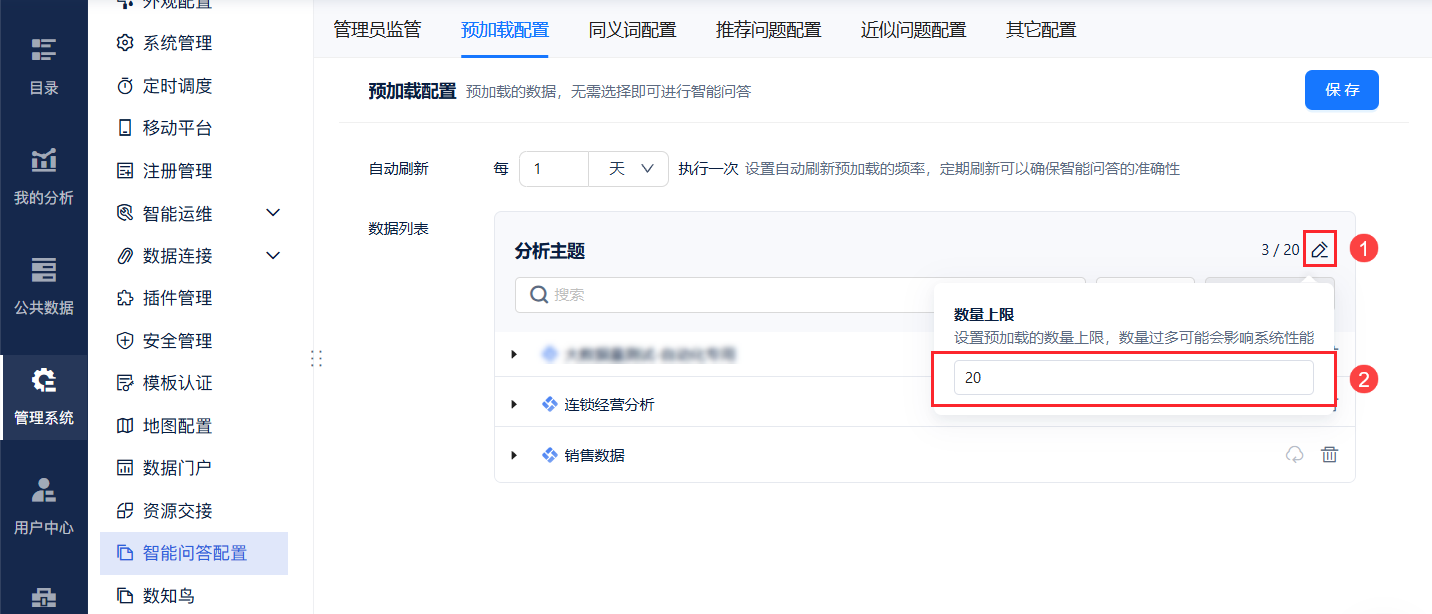
Task: Click the cloud refresh icon for 销售数据
Action: [1294, 455]
